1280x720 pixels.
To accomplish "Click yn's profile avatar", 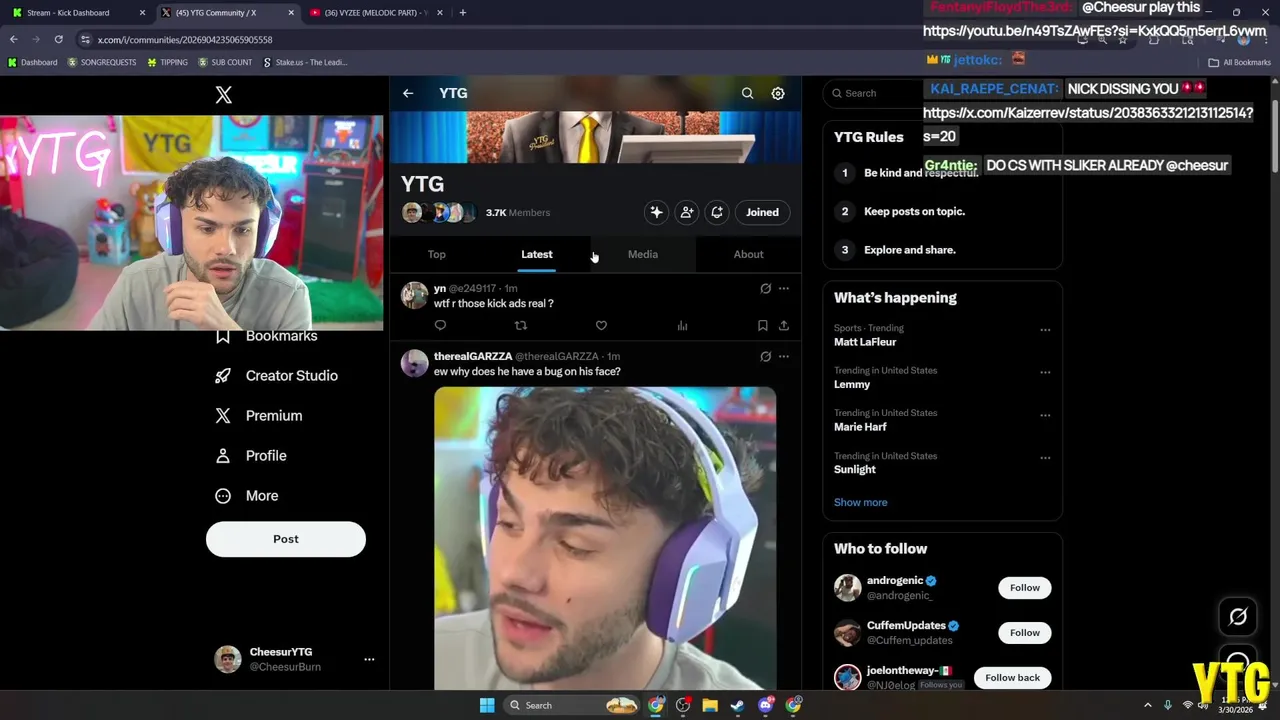I will coord(414,295).
